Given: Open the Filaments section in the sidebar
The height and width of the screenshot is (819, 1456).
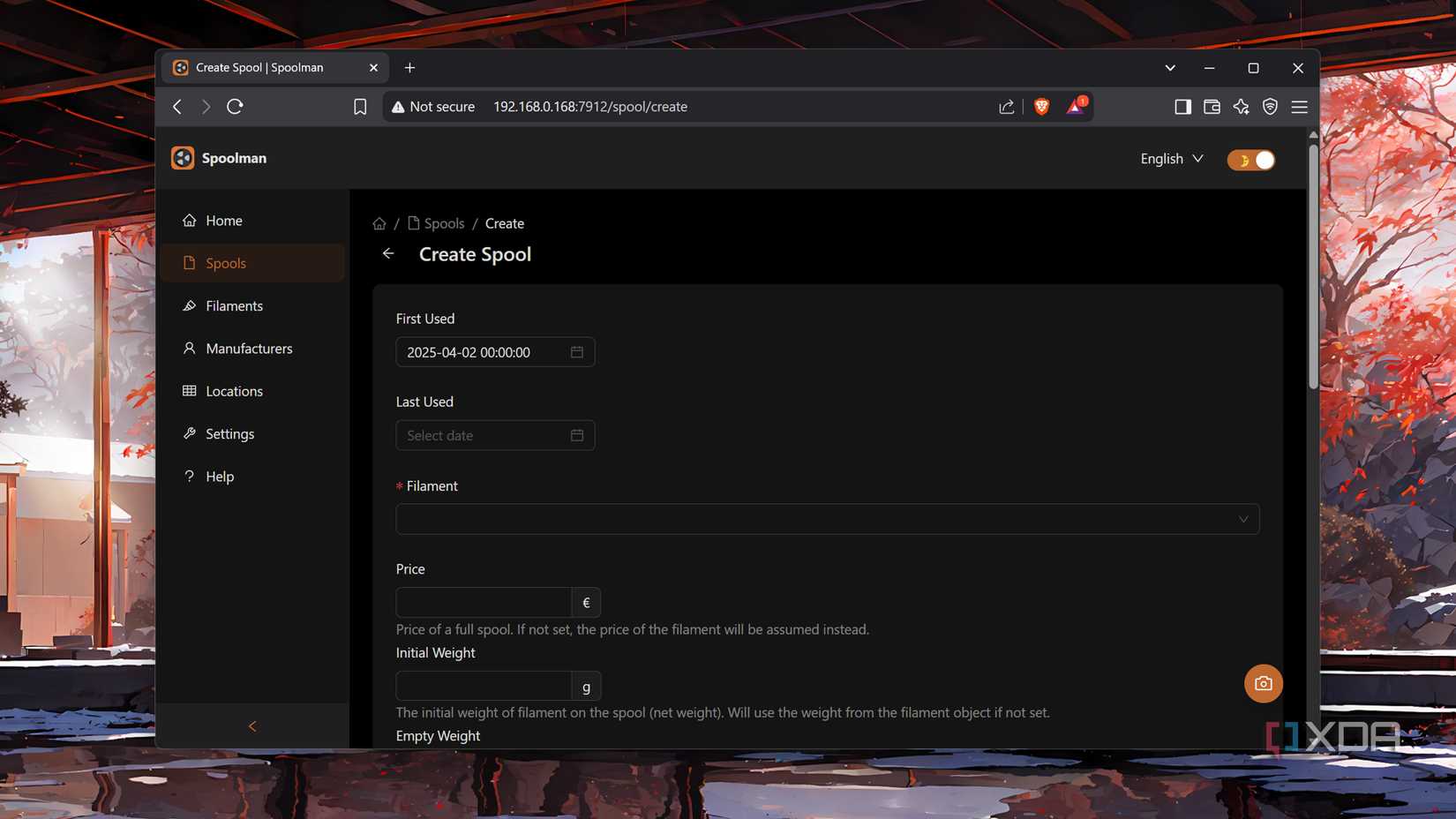Looking at the screenshot, I should (x=234, y=305).
